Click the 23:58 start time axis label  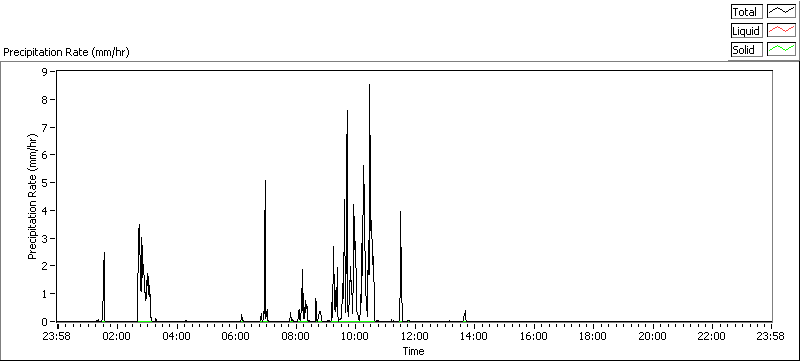point(57,337)
